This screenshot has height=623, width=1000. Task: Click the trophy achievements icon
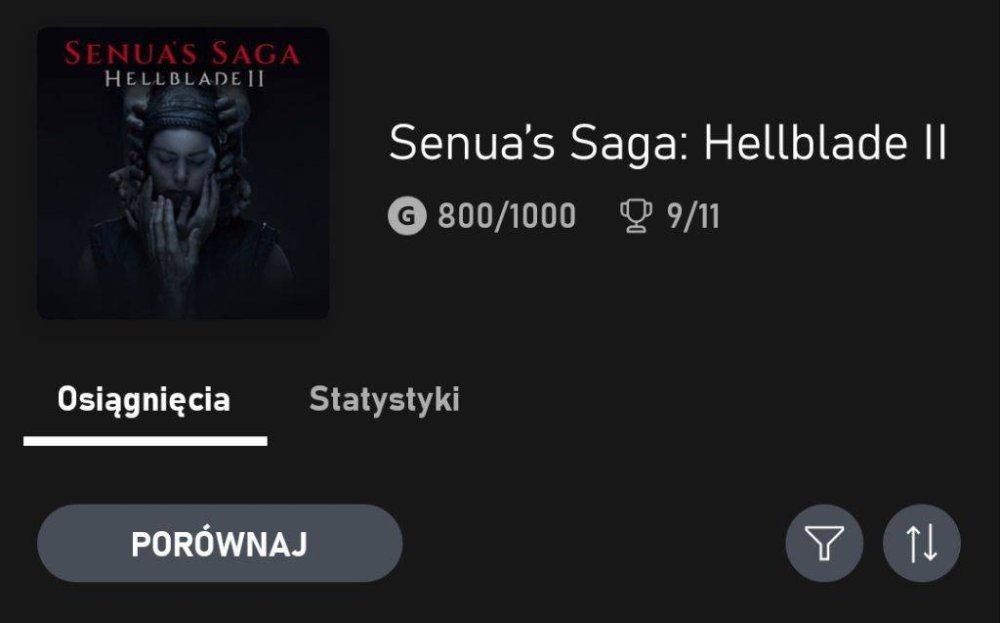point(636,215)
